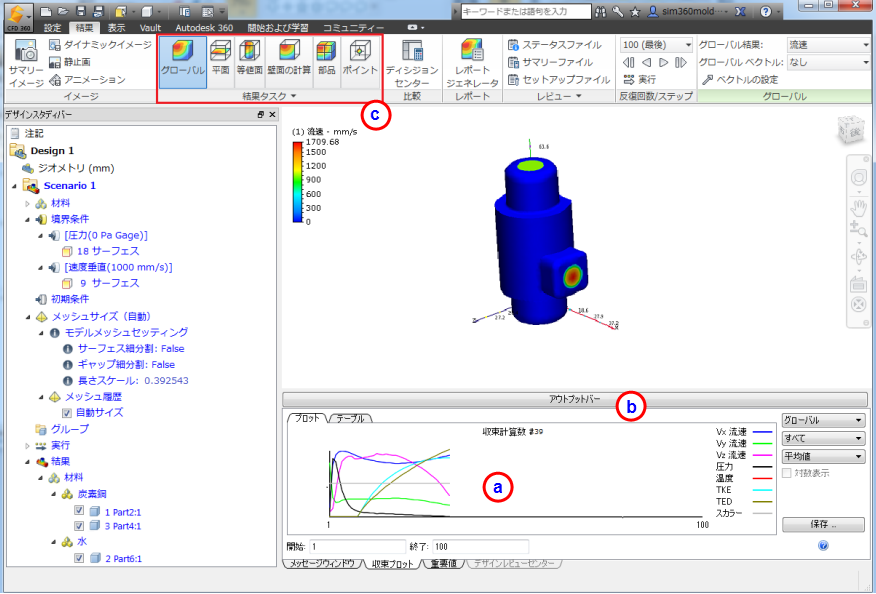Open the セットアップファイル

(559, 80)
